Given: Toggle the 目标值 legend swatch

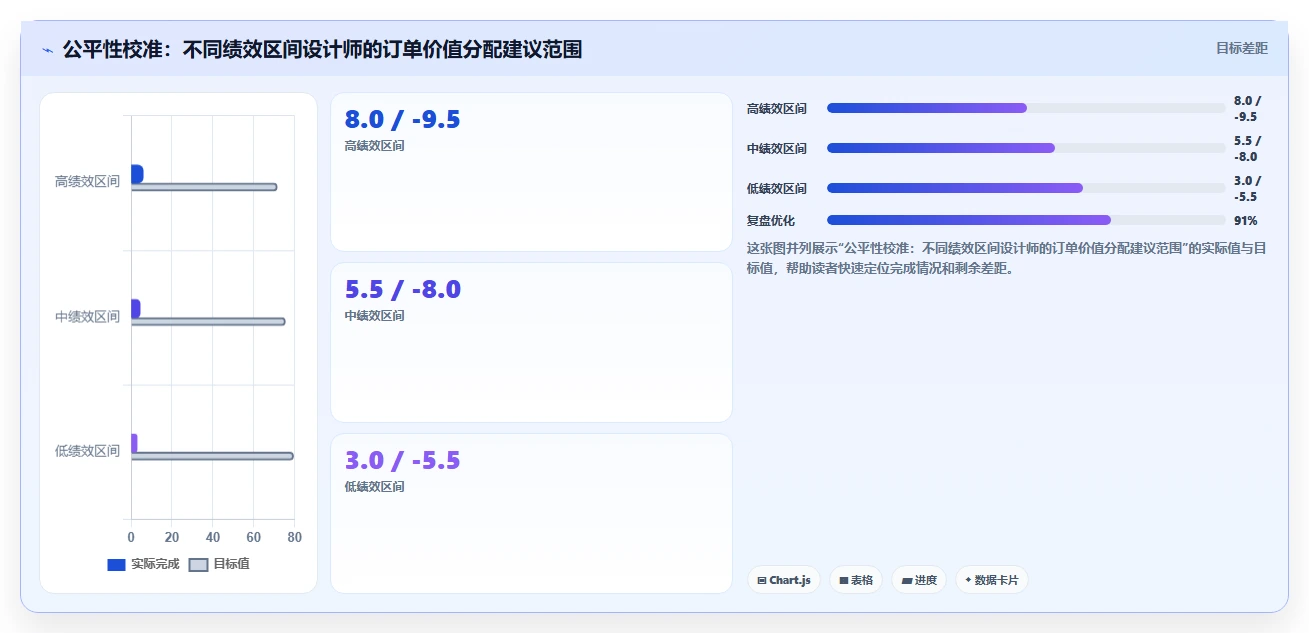Looking at the screenshot, I should (x=198, y=565).
